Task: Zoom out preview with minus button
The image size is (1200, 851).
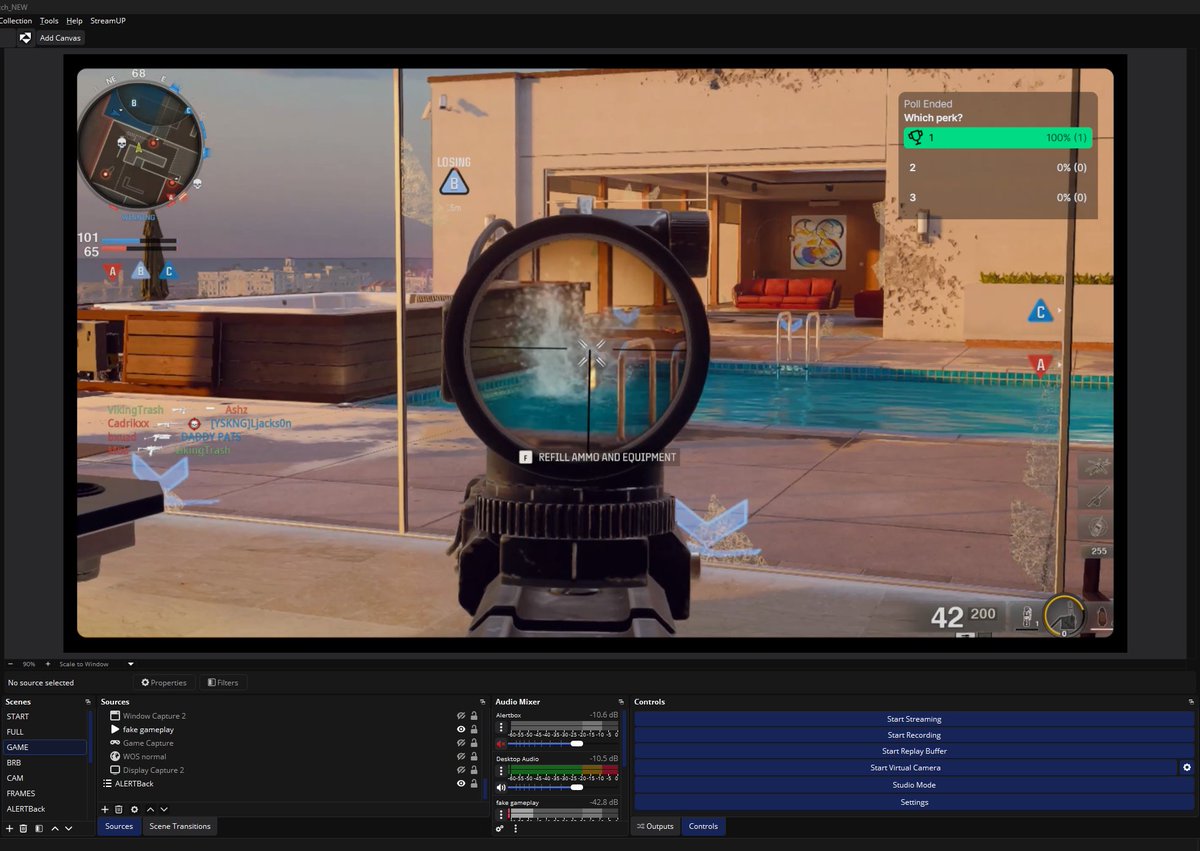Action: click(10, 664)
